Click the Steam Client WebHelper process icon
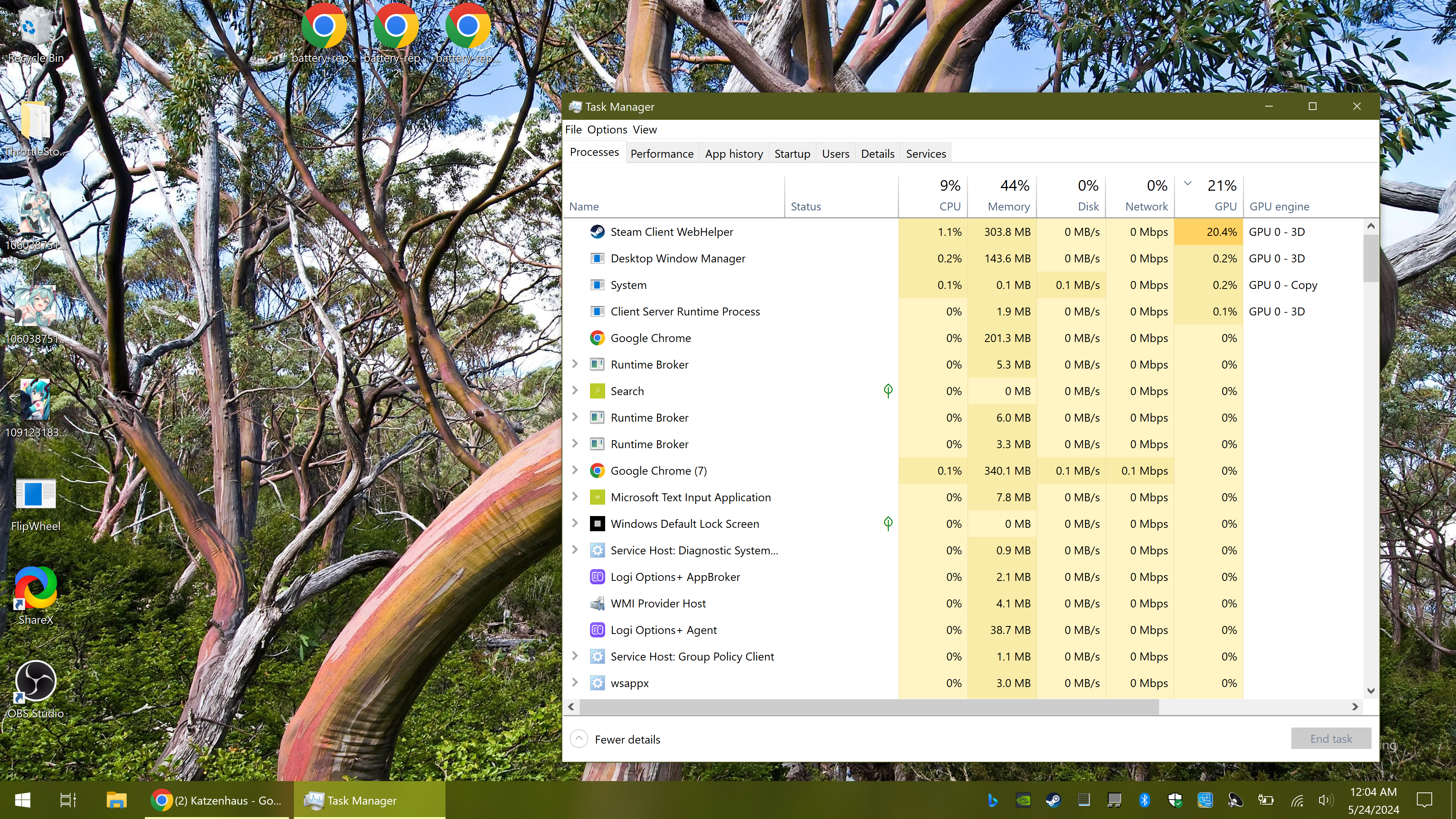Viewport: 1456px width, 819px height. point(597,232)
